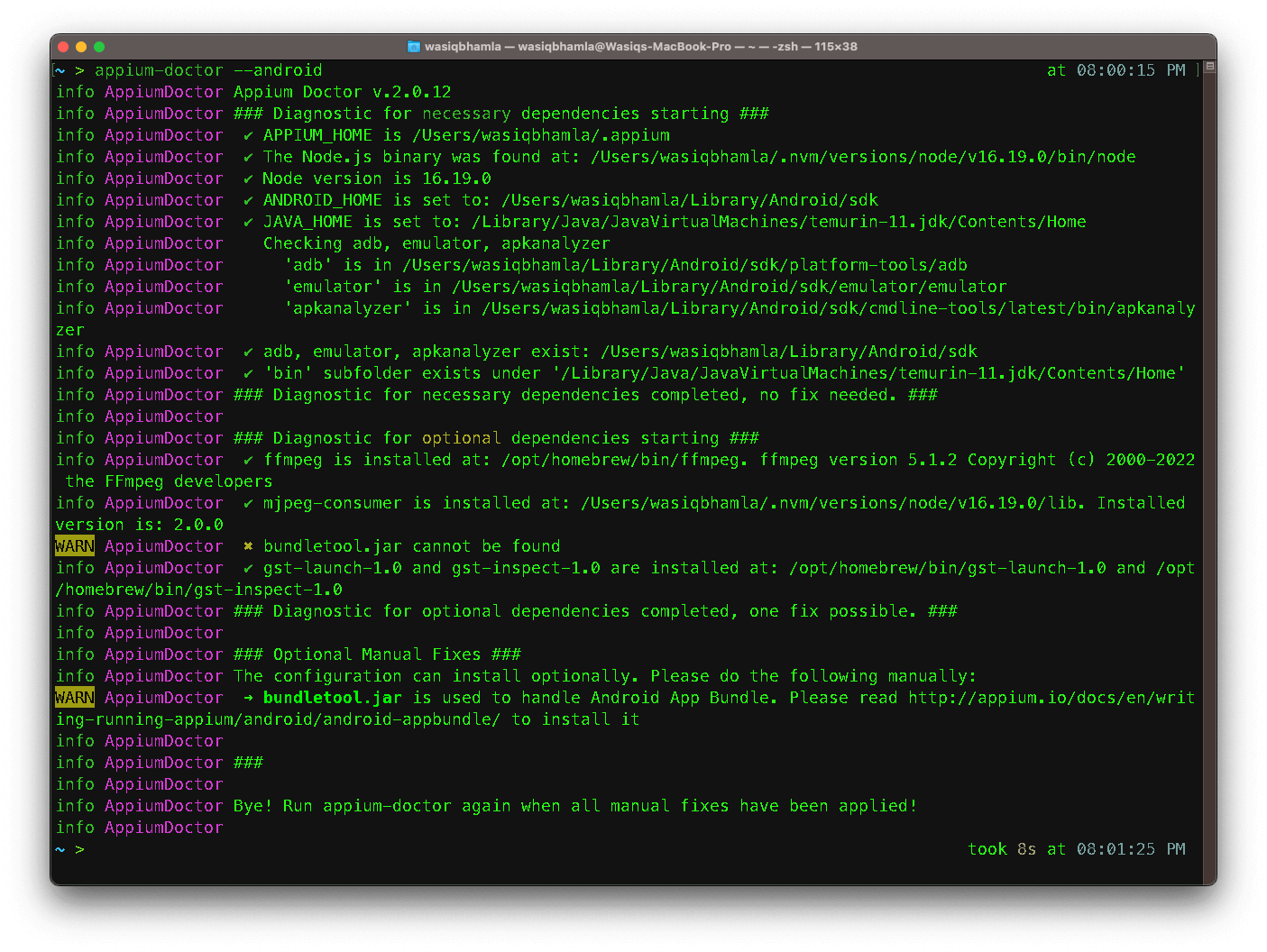Image resolution: width=1267 pixels, height=952 pixels.
Task: Click the checkmark beside ANDROID_HOME path line
Action: coord(247,199)
